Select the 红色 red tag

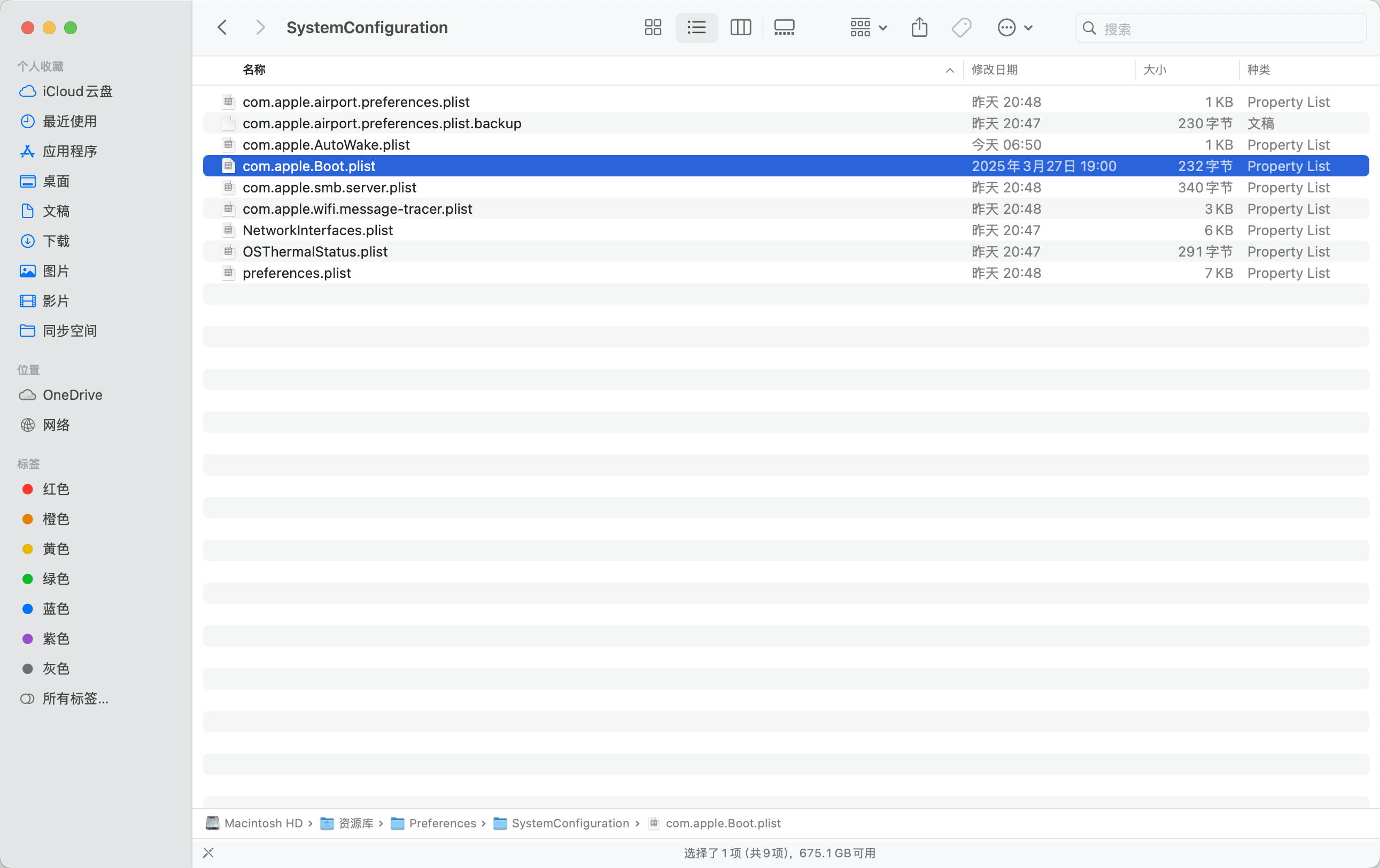[56, 489]
